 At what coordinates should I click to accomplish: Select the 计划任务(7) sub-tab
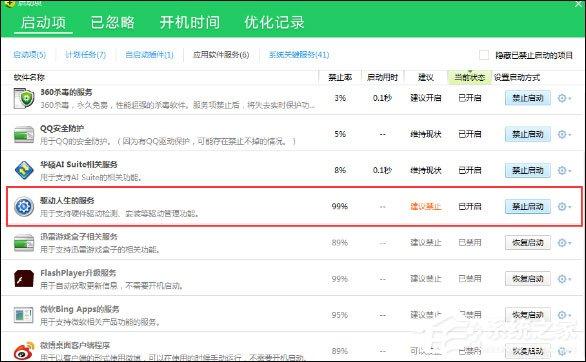pos(86,55)
